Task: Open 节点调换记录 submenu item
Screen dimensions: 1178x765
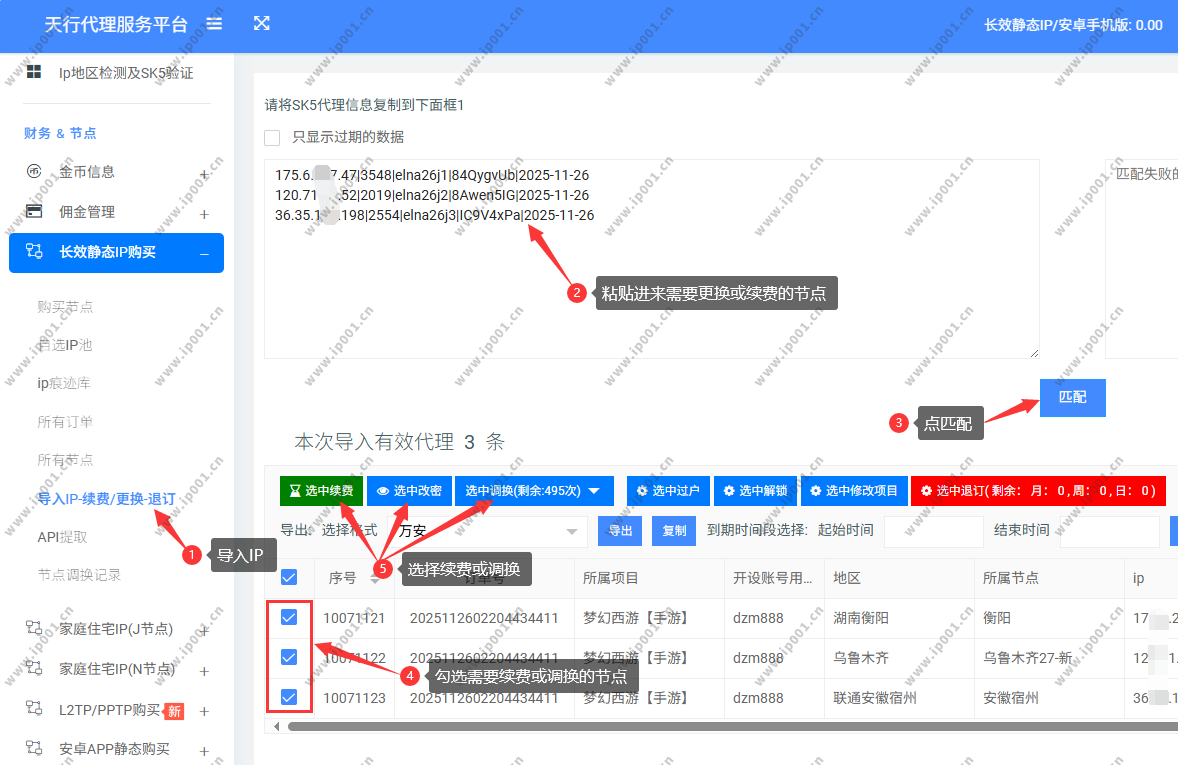Action: (x=79, y=575)
